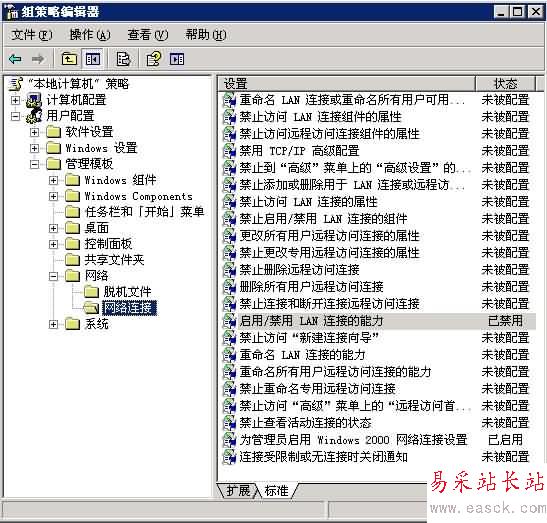
Task: Select 任务栏和「开始」菜单 in the tree
Action: click(144, 212)
